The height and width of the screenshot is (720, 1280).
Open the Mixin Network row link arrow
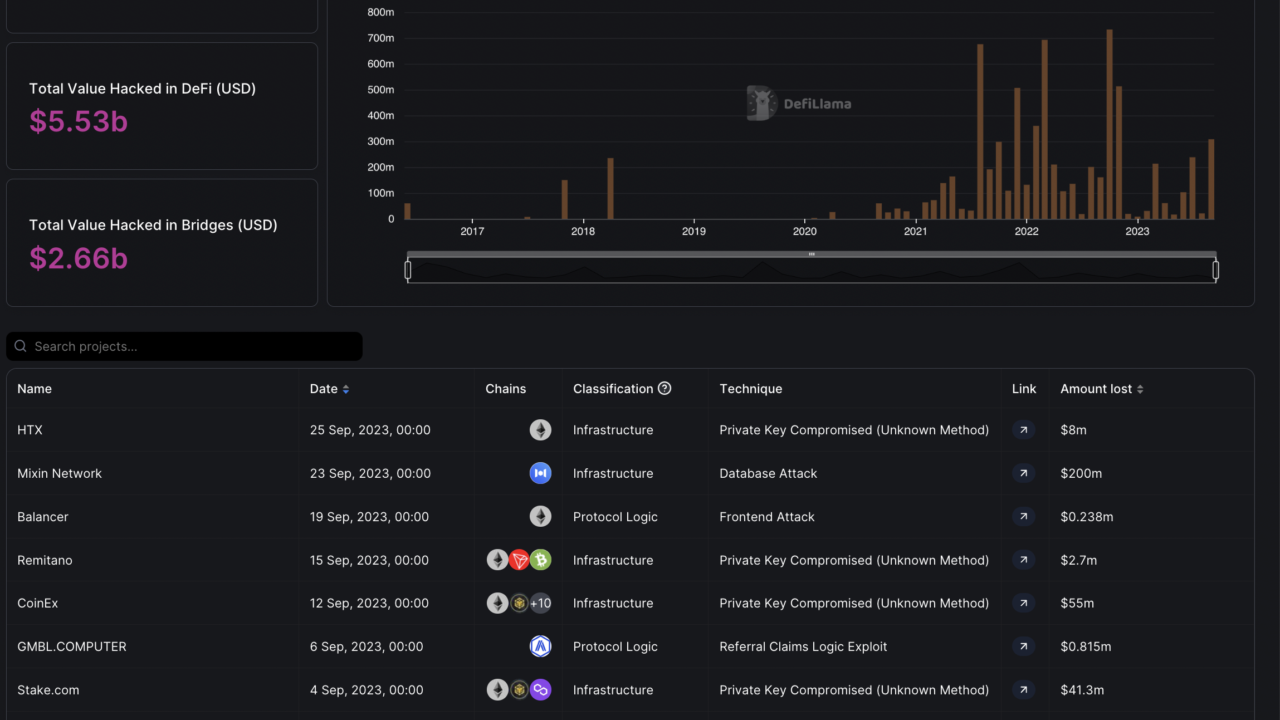click(1023, 473)
